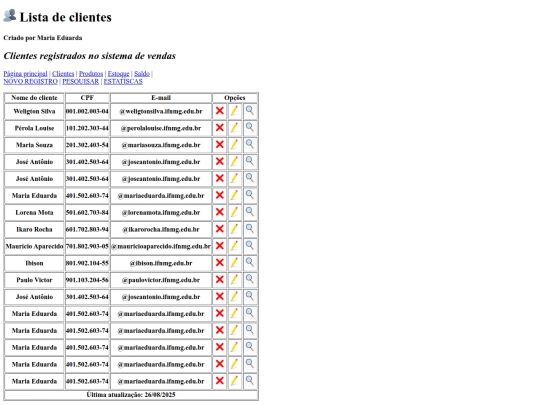View Mauricio Aparecido details with magnifier
Image resolution: width=540 pixels, height=405 pixels.
[x=250, y=246]
